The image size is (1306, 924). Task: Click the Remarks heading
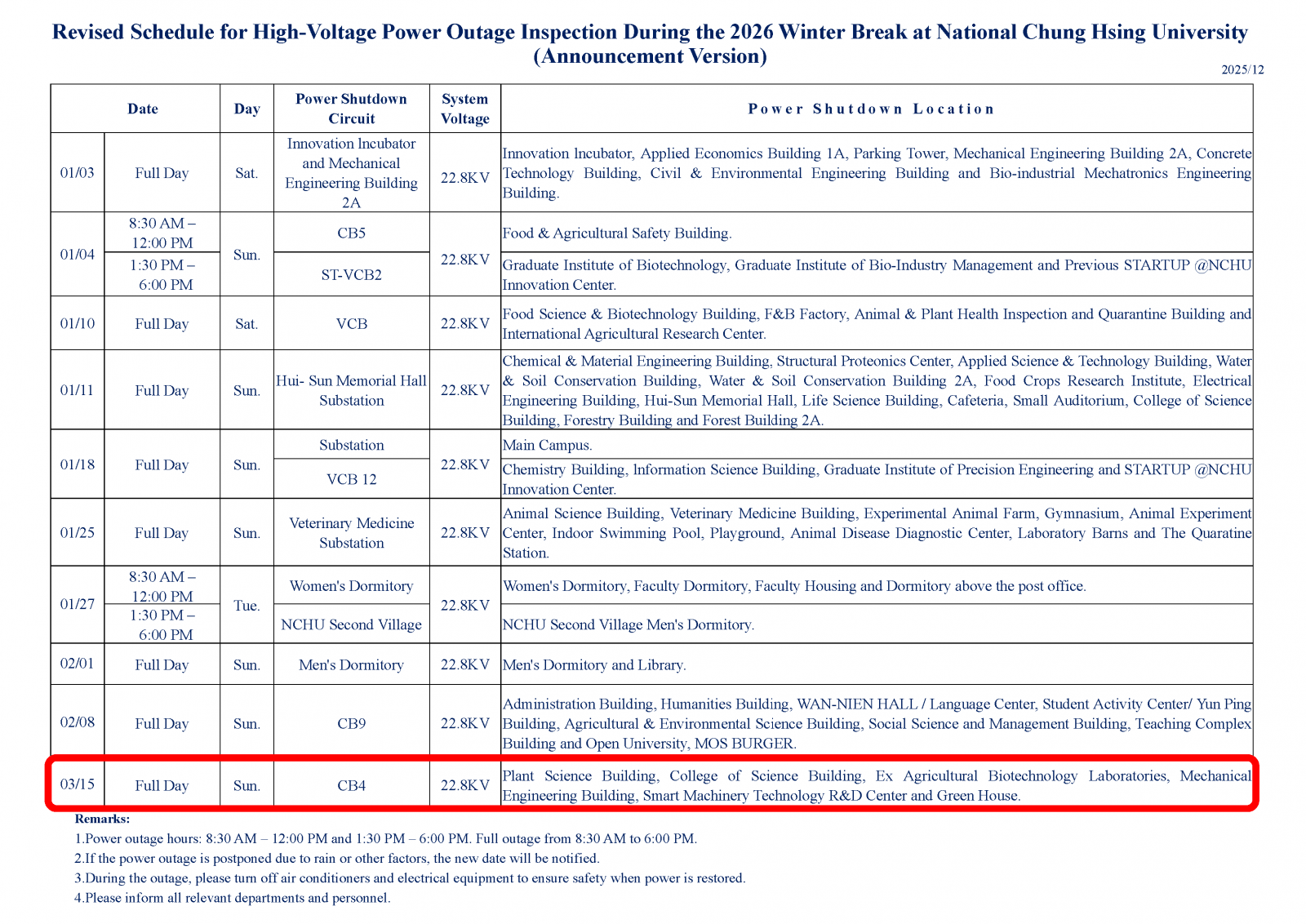pos(102,819)
